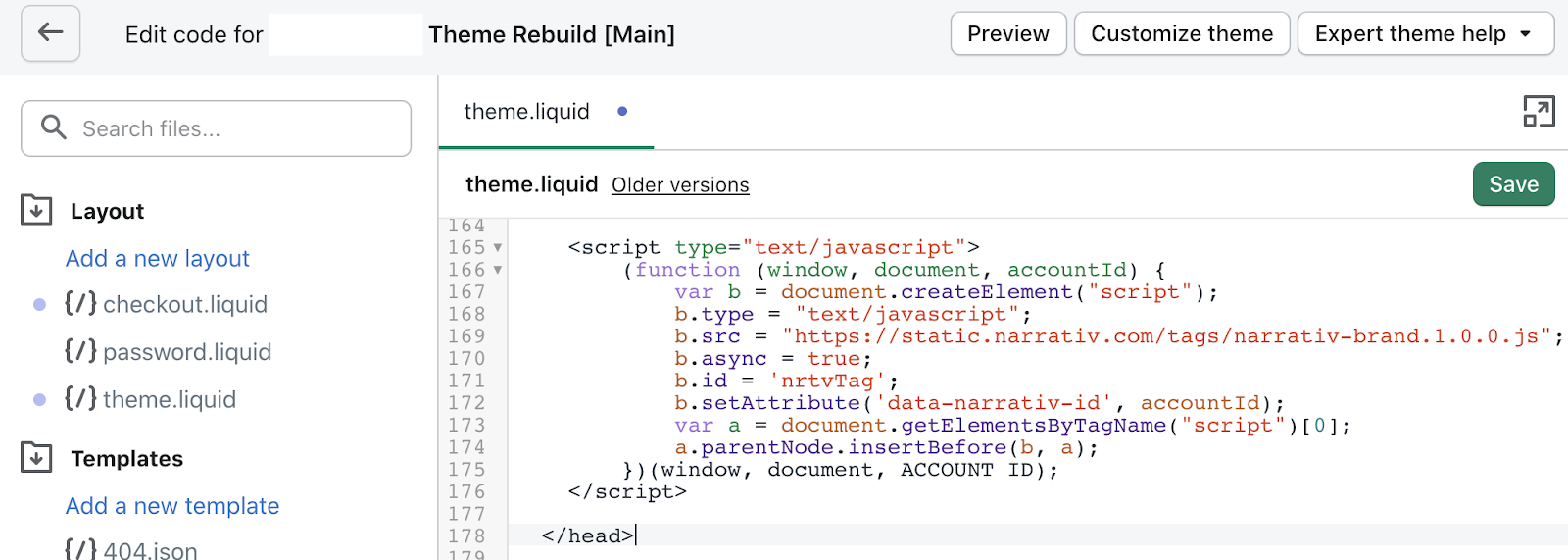Open Expert theme help dropdown
Screen dimensions: 1568x560
pyautogui.click(x=1426, y=33)
